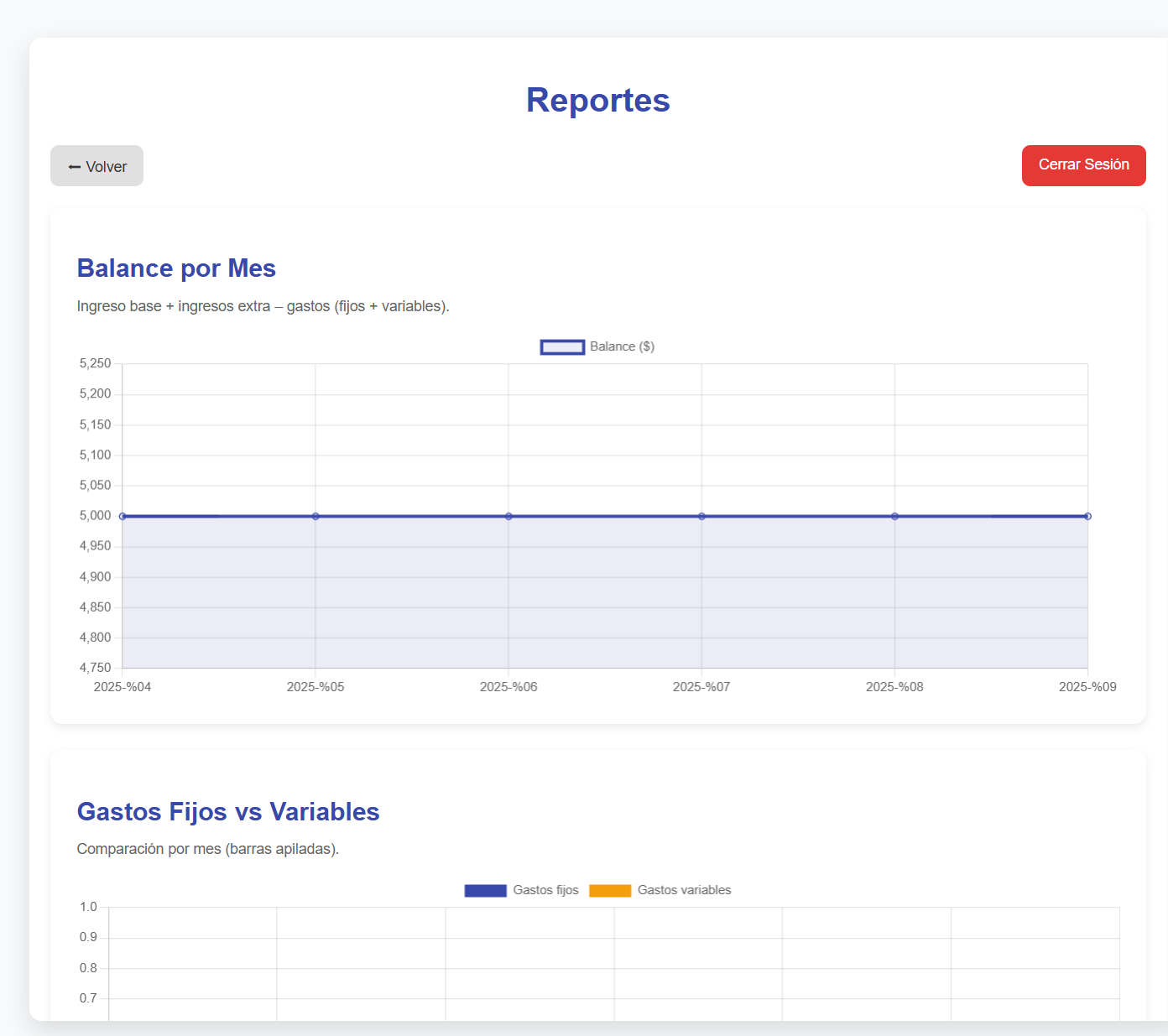Select the data point at 2025-%09
The image size is (1168, 1036).
(x=1087, y=515)
